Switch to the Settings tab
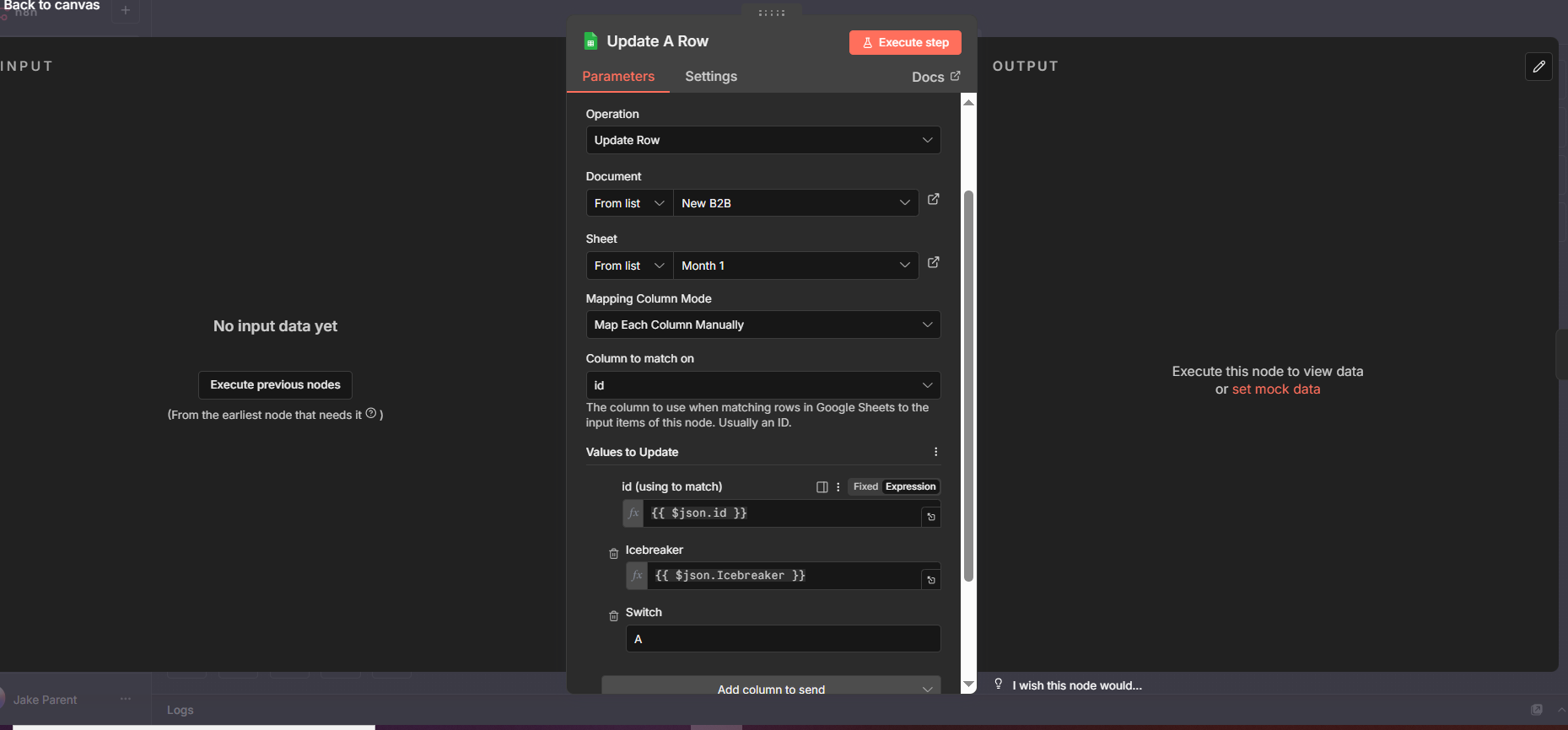Screen dimensions: 1568x730 [x=710, y=77]
